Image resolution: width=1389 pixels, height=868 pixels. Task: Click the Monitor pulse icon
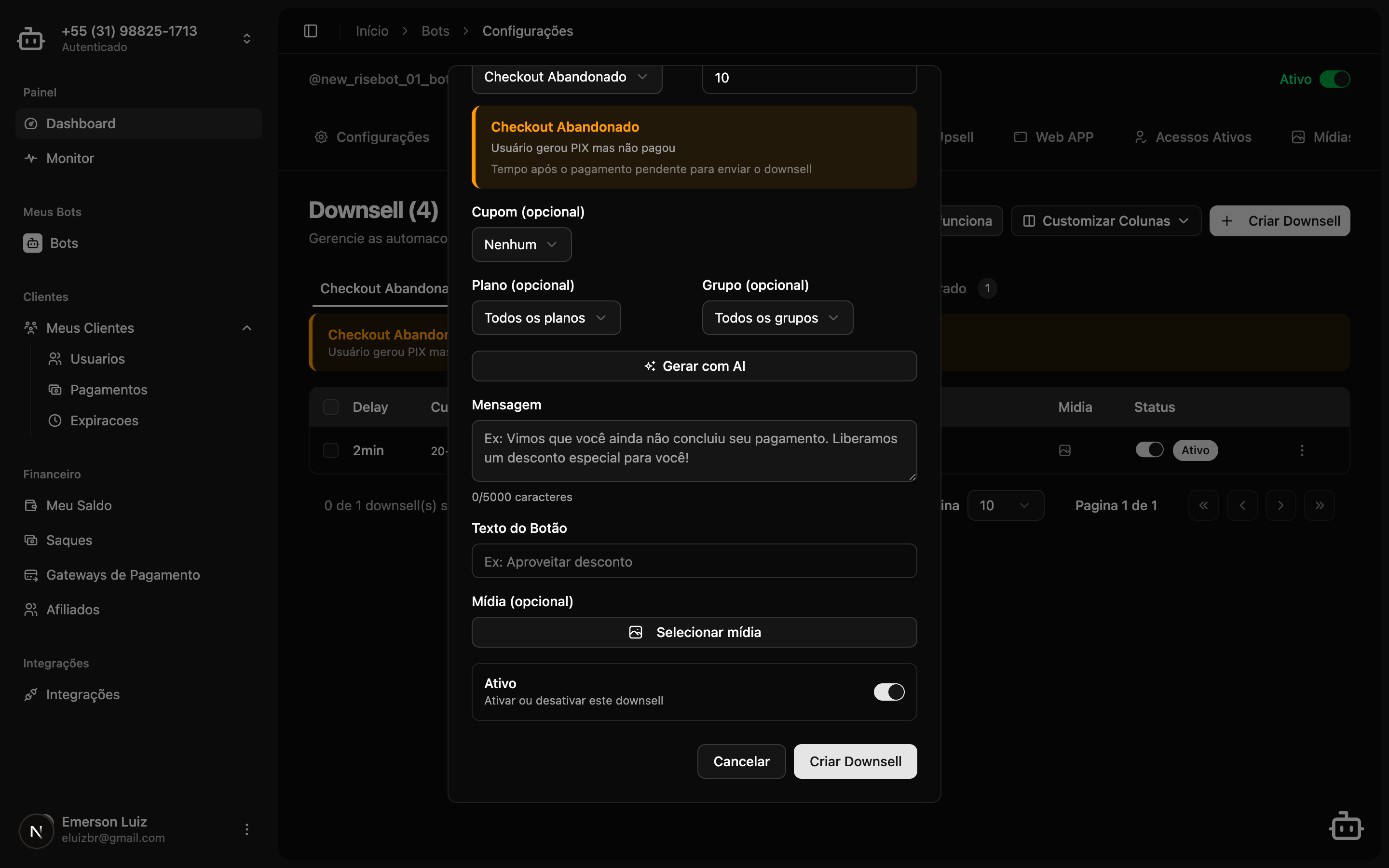click(31, 158)
